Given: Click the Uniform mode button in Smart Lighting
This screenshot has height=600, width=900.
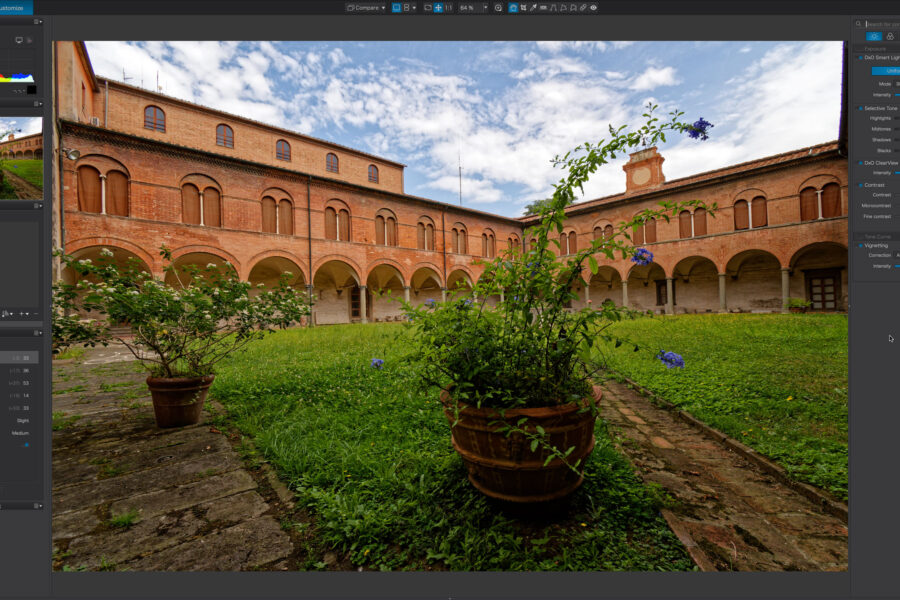Looking at the screenshot, I should coord(886,70).
